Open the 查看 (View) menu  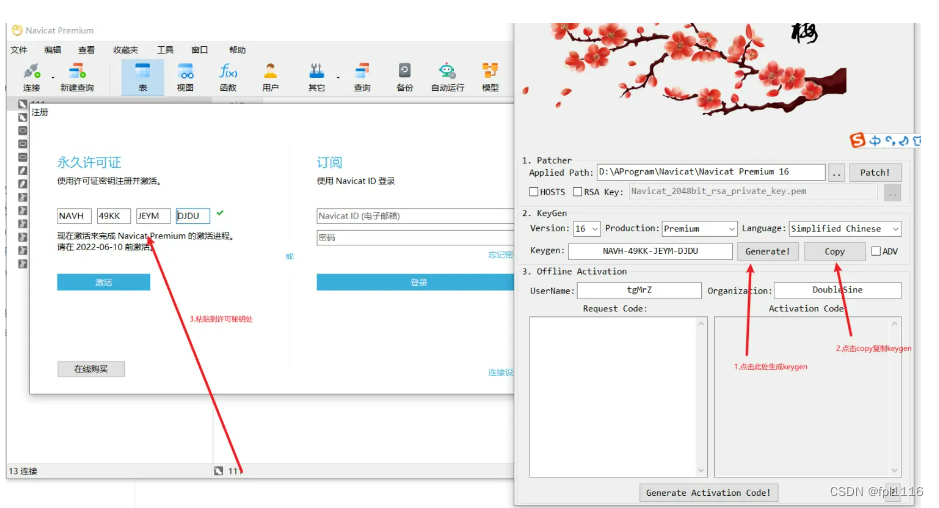[x=86, y=50]
